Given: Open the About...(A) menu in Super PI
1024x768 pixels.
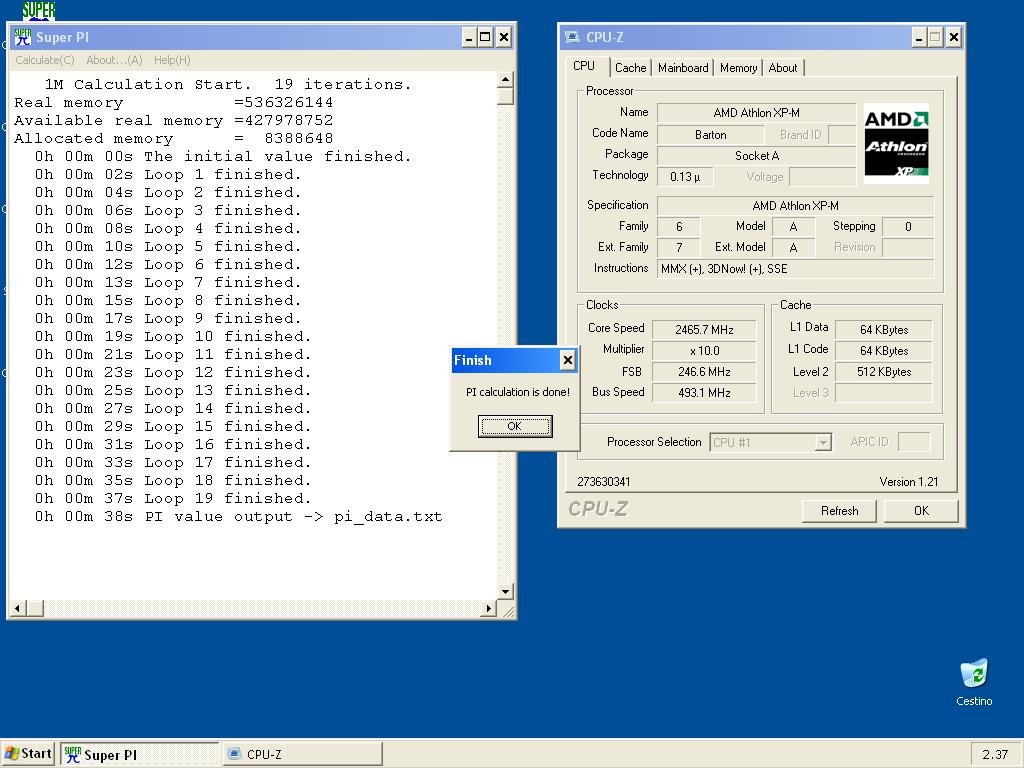Looking at the screenshot, I should pos(114,60).
